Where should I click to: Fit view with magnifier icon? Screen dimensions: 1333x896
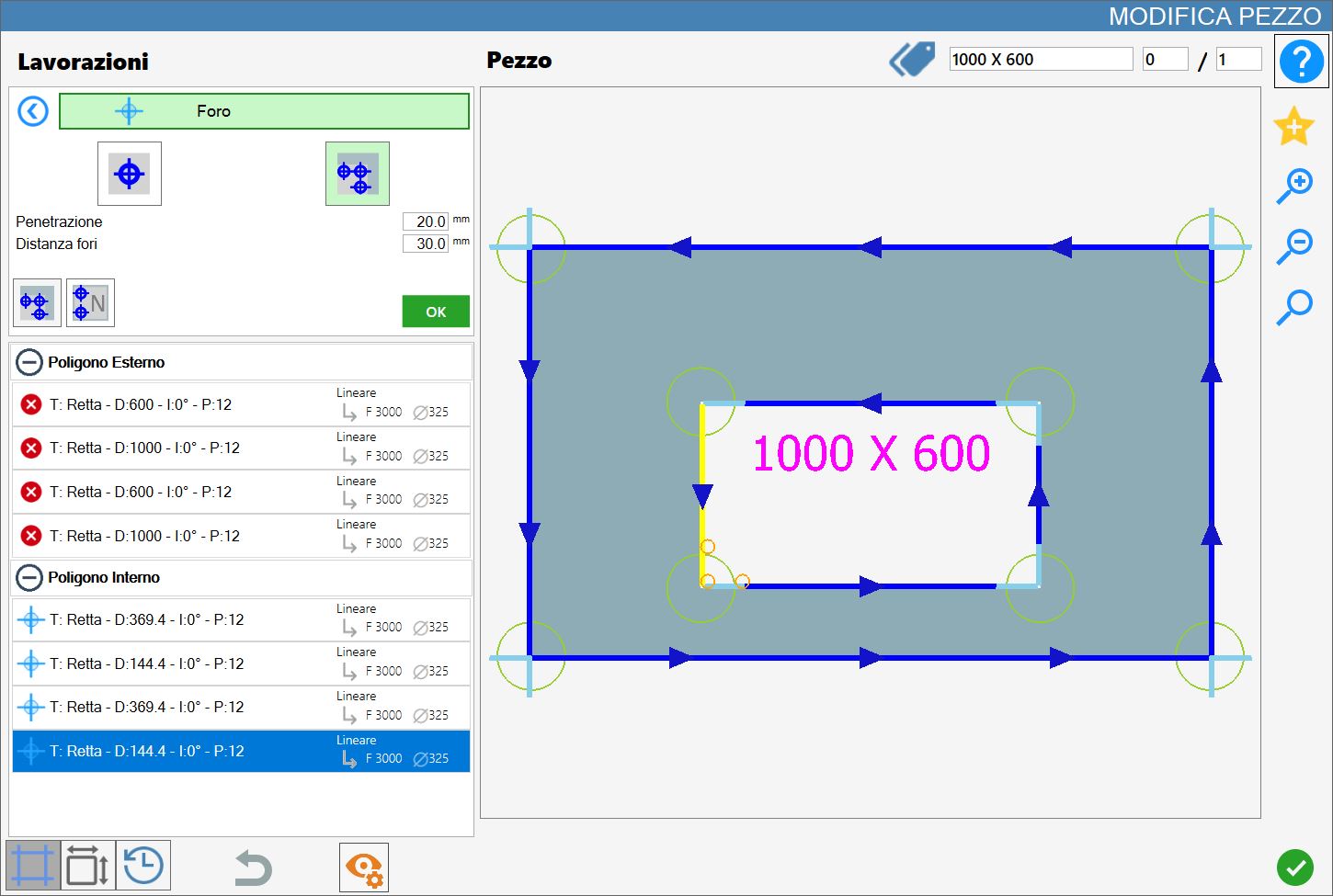(1294, 308)
